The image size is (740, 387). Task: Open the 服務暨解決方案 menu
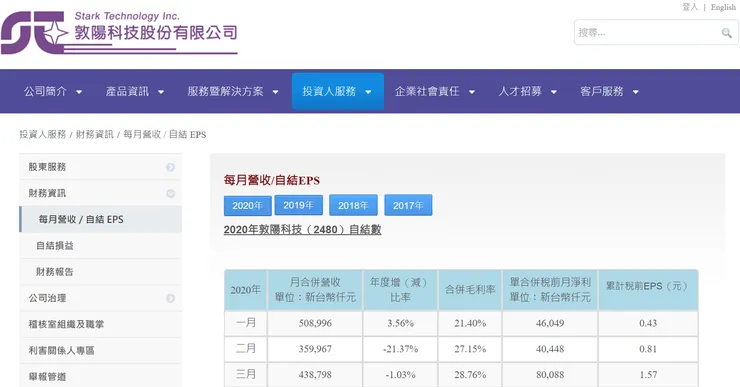(225, 91)
